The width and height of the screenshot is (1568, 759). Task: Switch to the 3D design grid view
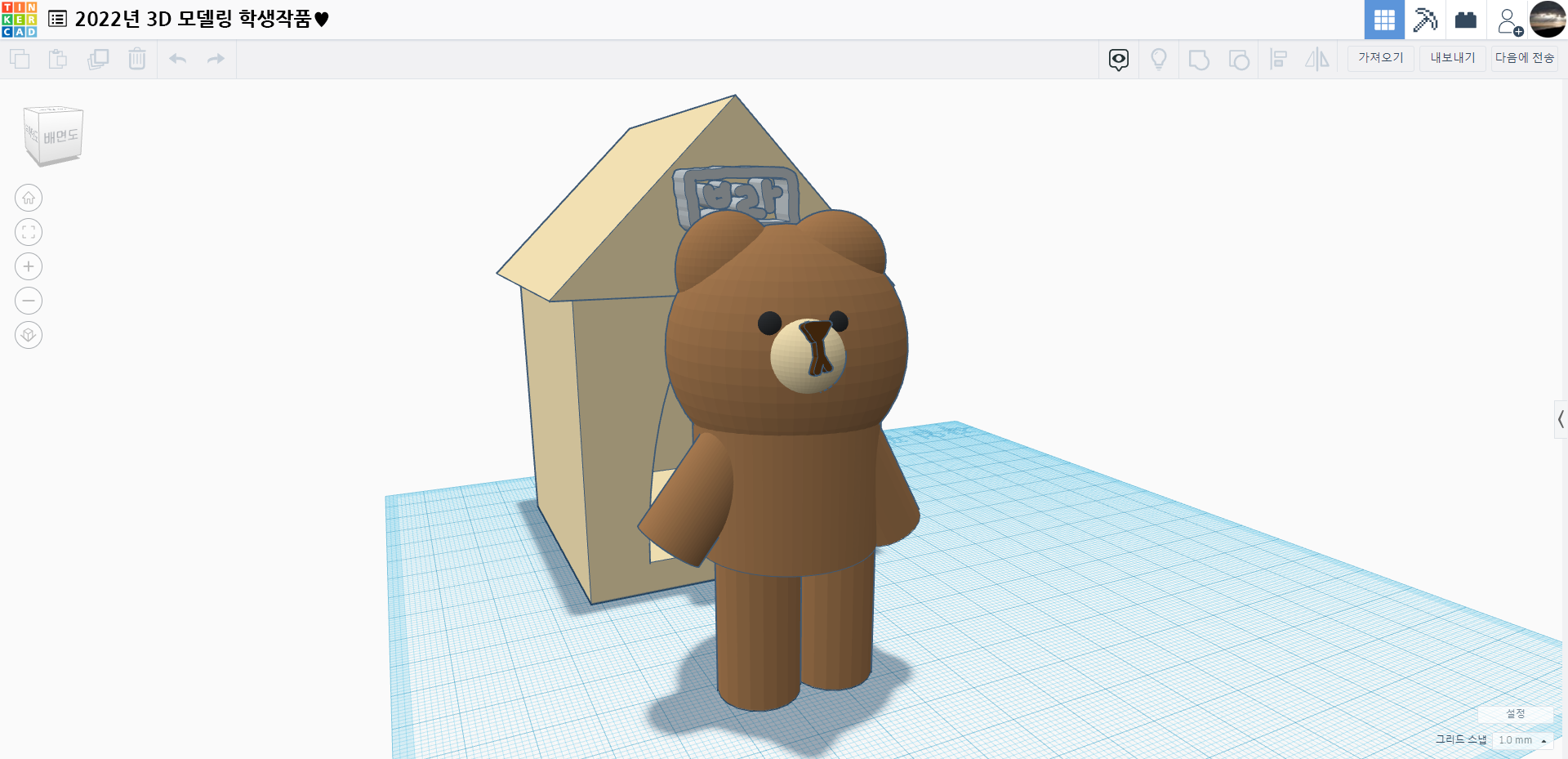[x=1384, y=20]
